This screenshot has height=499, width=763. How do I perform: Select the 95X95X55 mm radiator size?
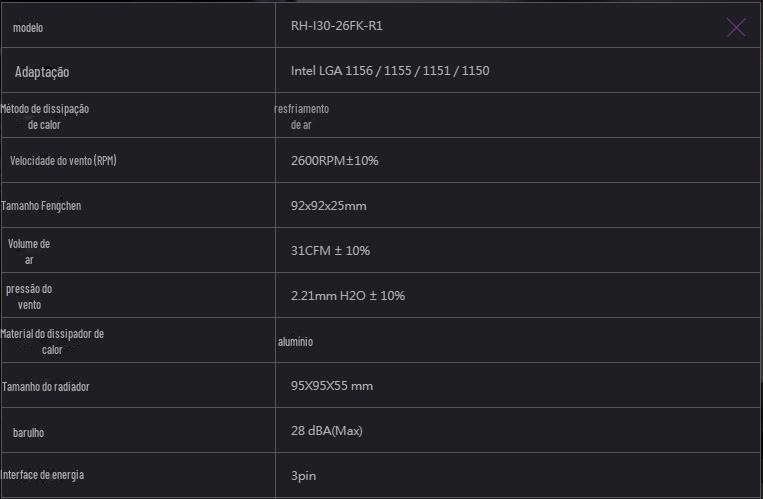[331, 386]
